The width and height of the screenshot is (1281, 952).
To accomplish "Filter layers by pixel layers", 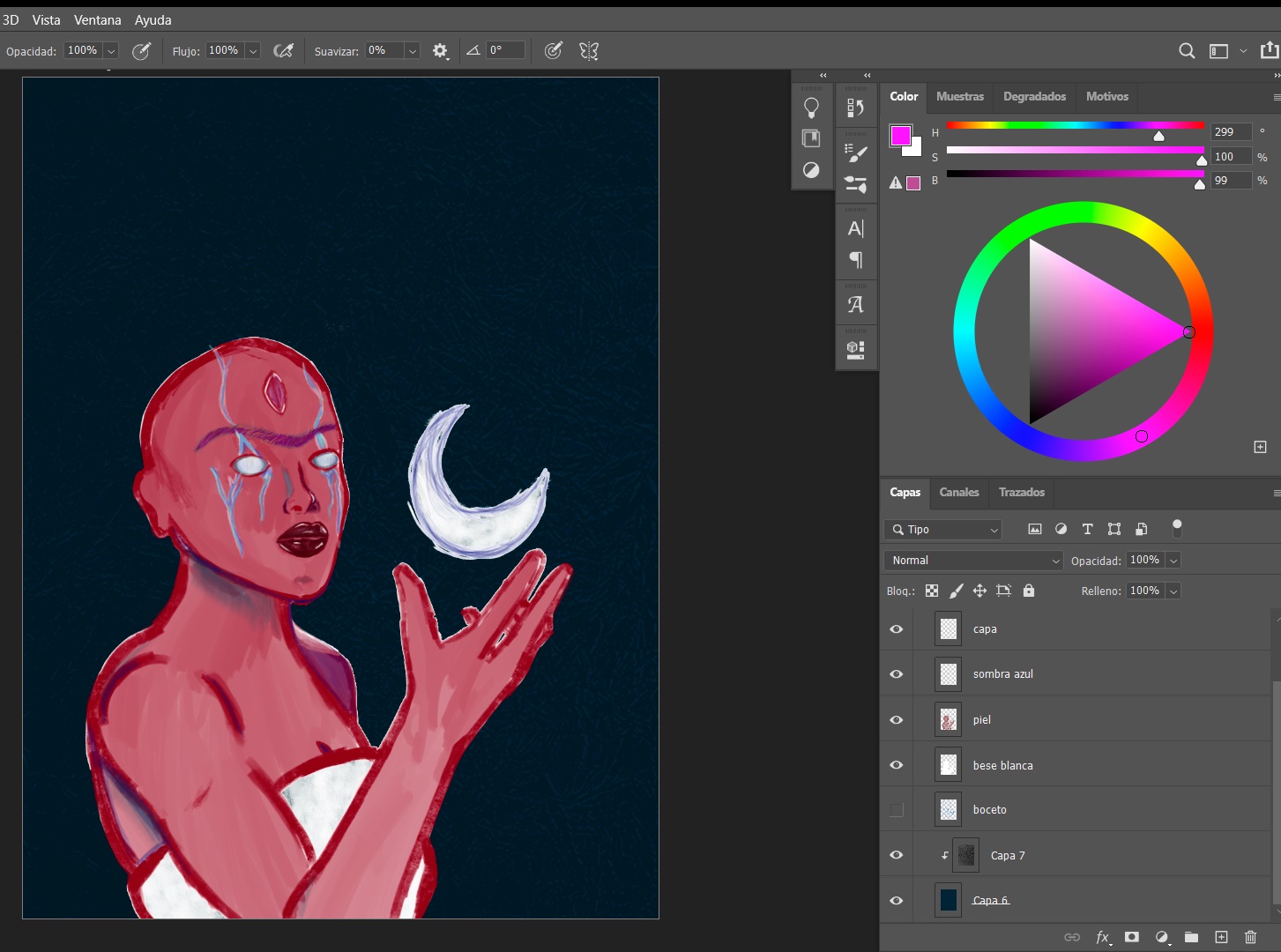I will (1035, 529).
